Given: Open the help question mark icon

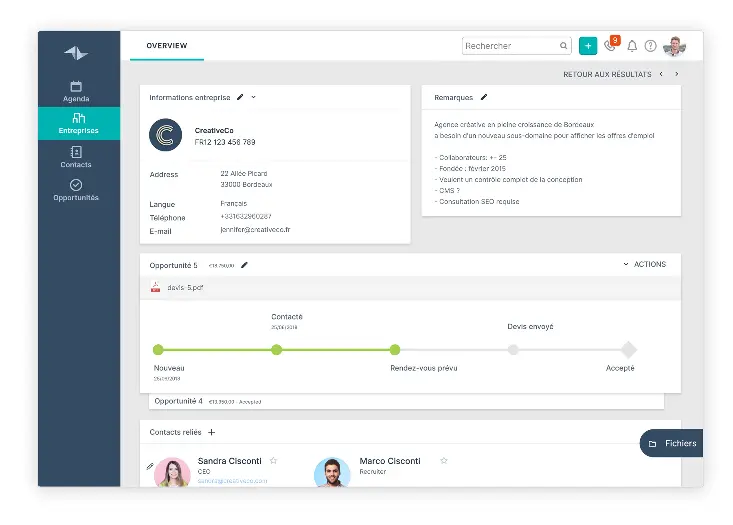Looking at the screenshot, I should [x=650, y=46].
